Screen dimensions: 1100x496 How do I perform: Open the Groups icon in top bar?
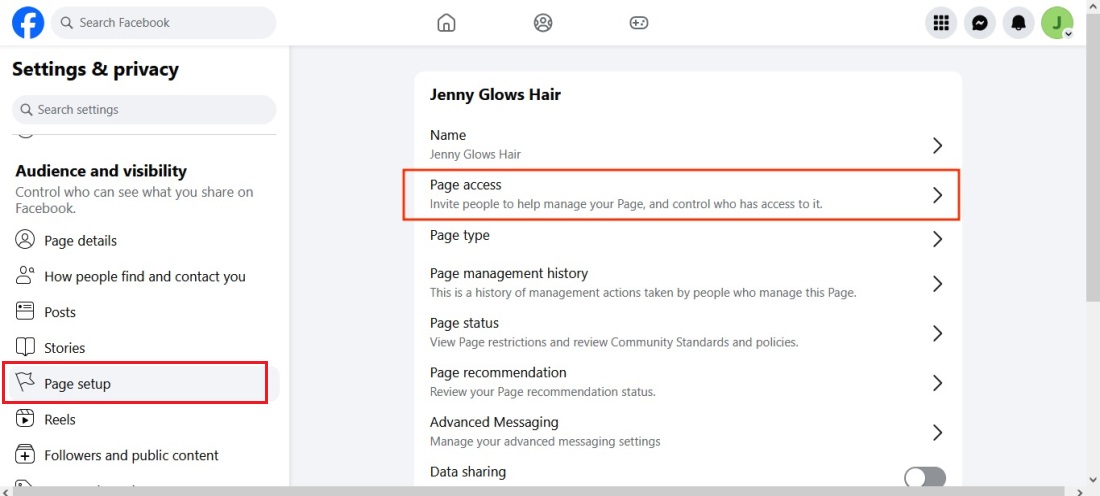(x=543, y=23)
